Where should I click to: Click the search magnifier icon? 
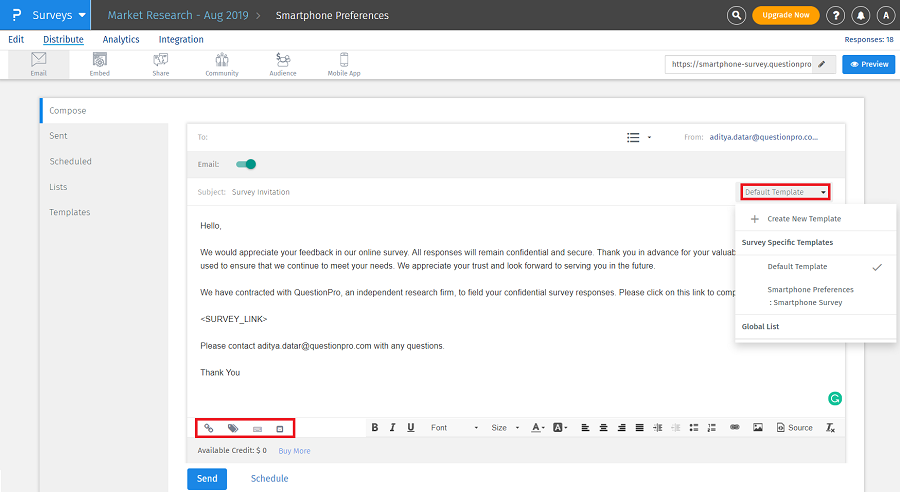[x=737, y=15]
